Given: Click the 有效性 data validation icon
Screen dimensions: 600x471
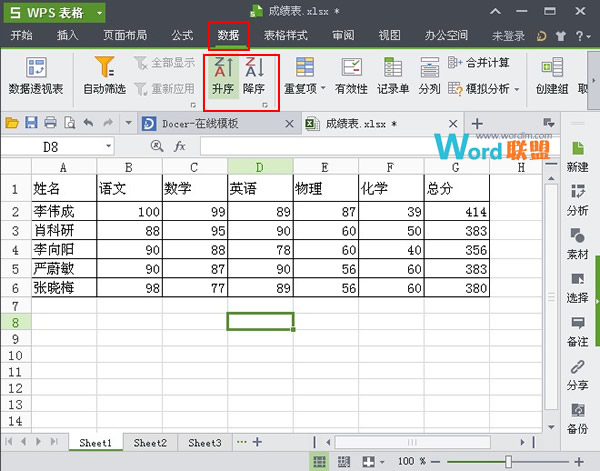Looking at the screenshot, I should (x=352, y=76).
